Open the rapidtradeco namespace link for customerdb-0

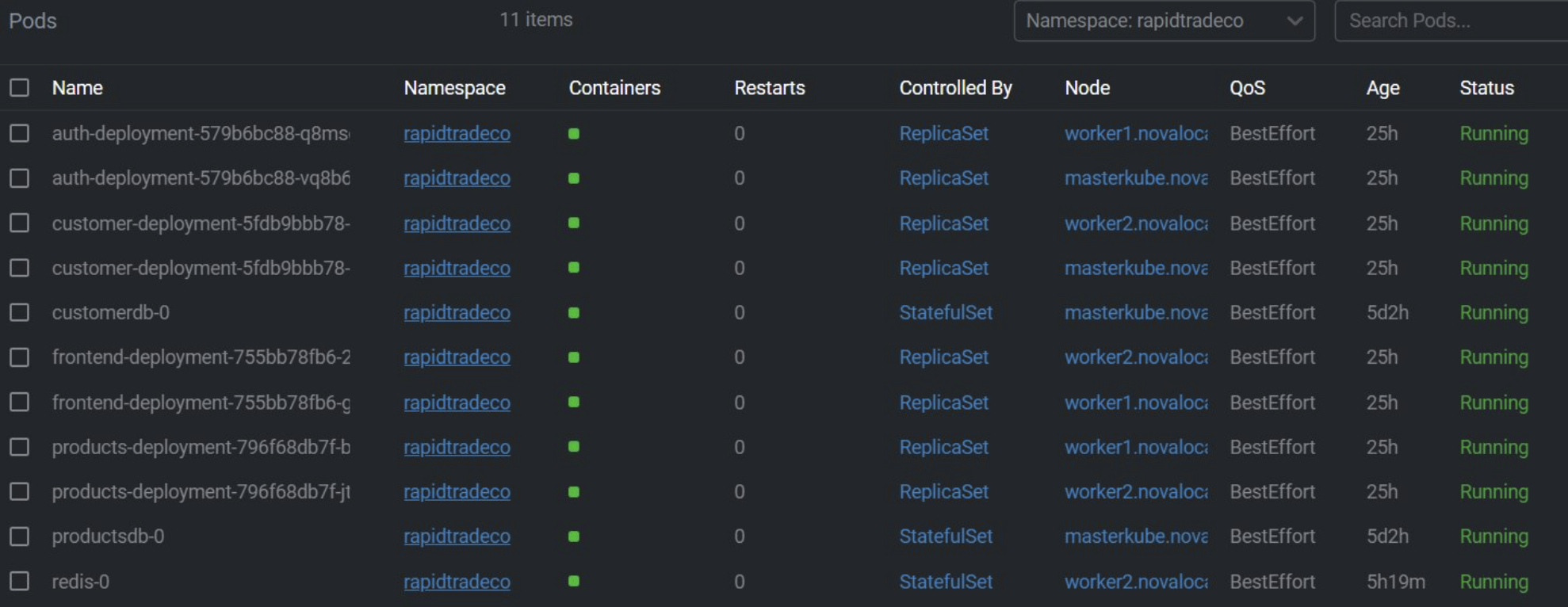tap(457, 313)
